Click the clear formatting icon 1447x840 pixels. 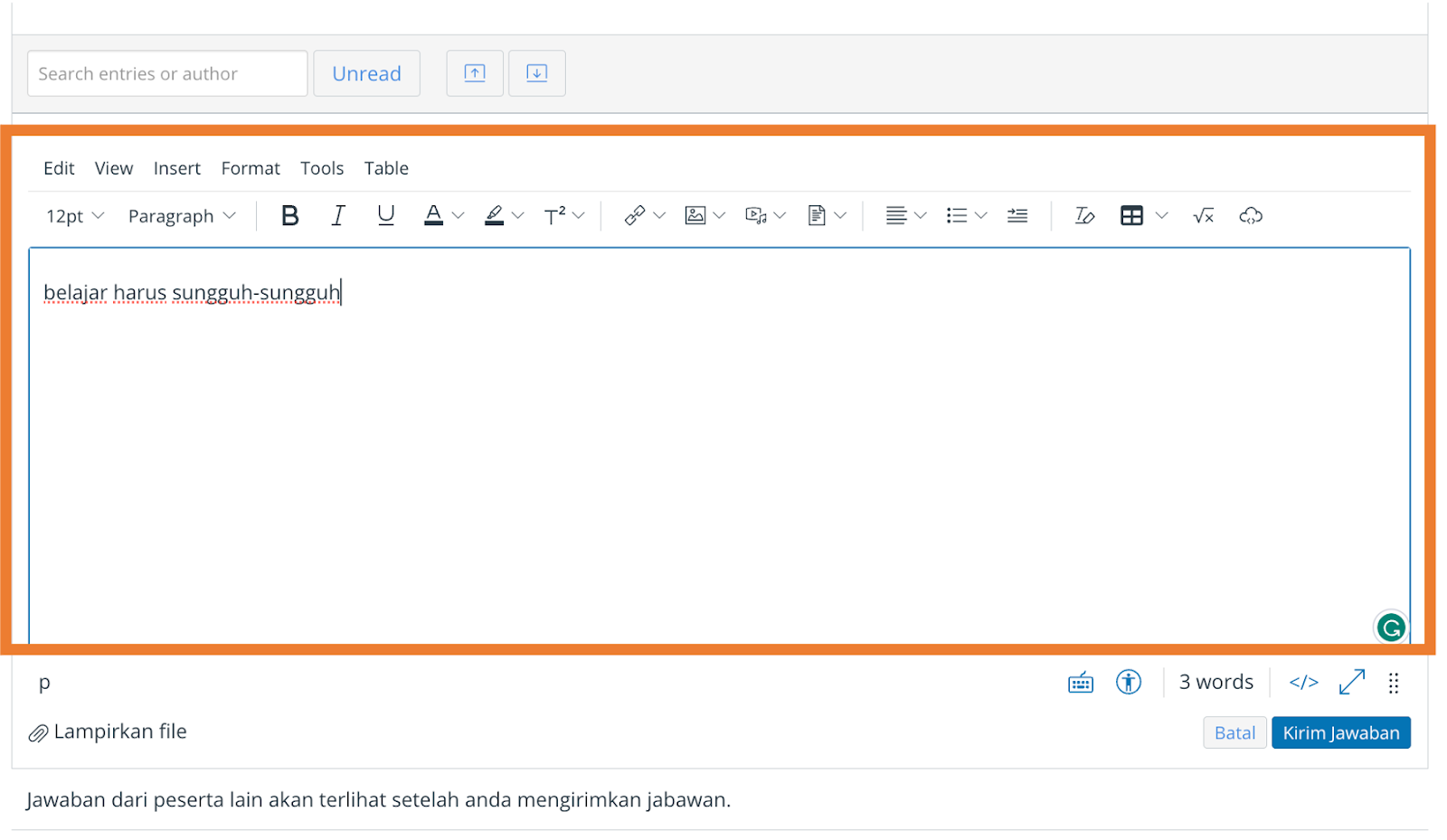tap(1083, 215)
